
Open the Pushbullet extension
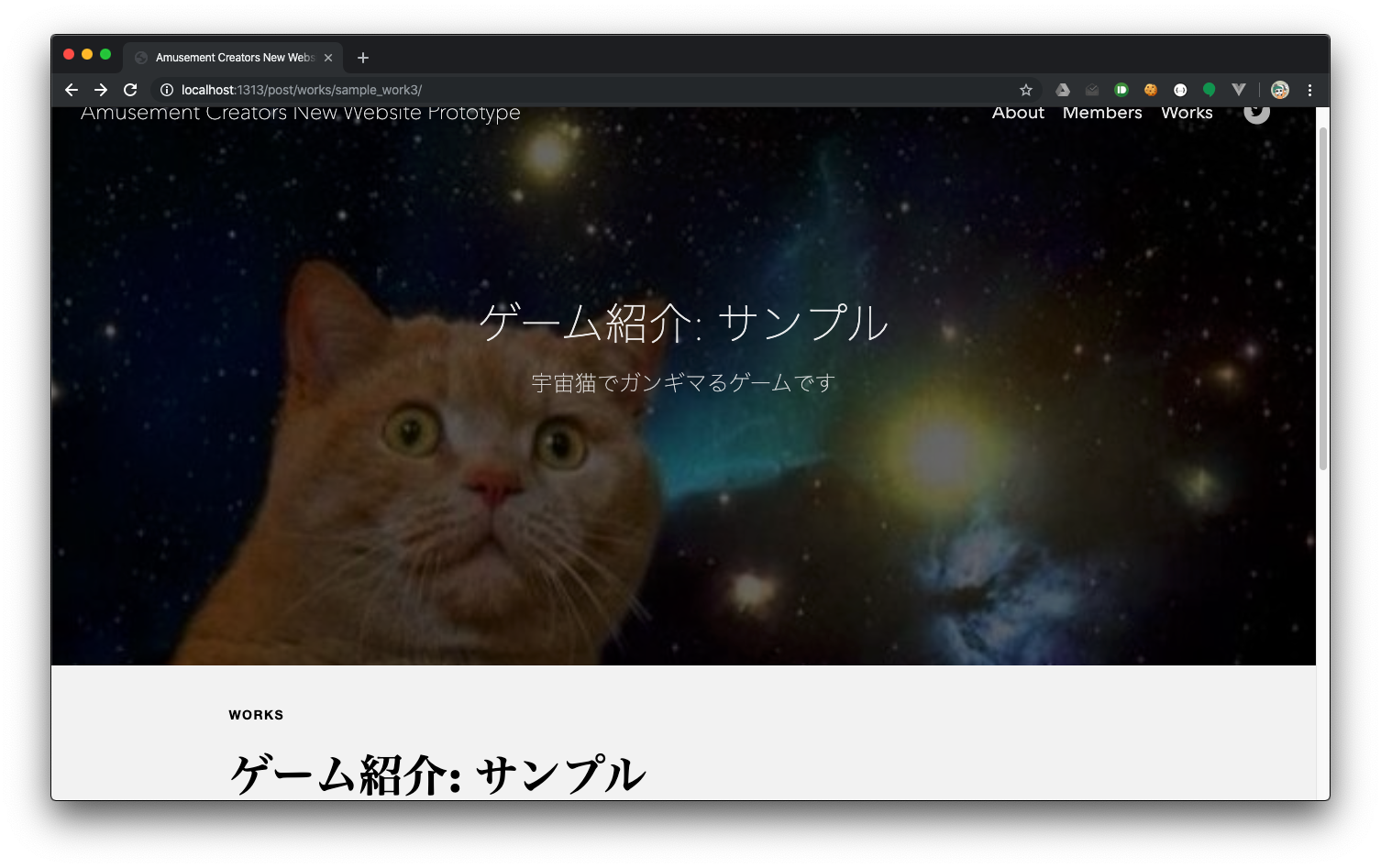[x=1121, y=90]
